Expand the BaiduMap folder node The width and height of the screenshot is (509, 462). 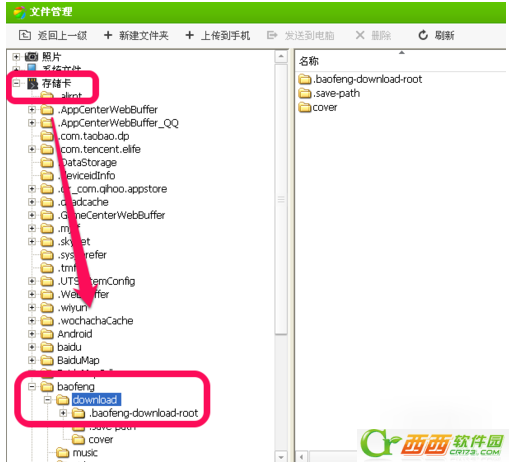coord(32,360)
